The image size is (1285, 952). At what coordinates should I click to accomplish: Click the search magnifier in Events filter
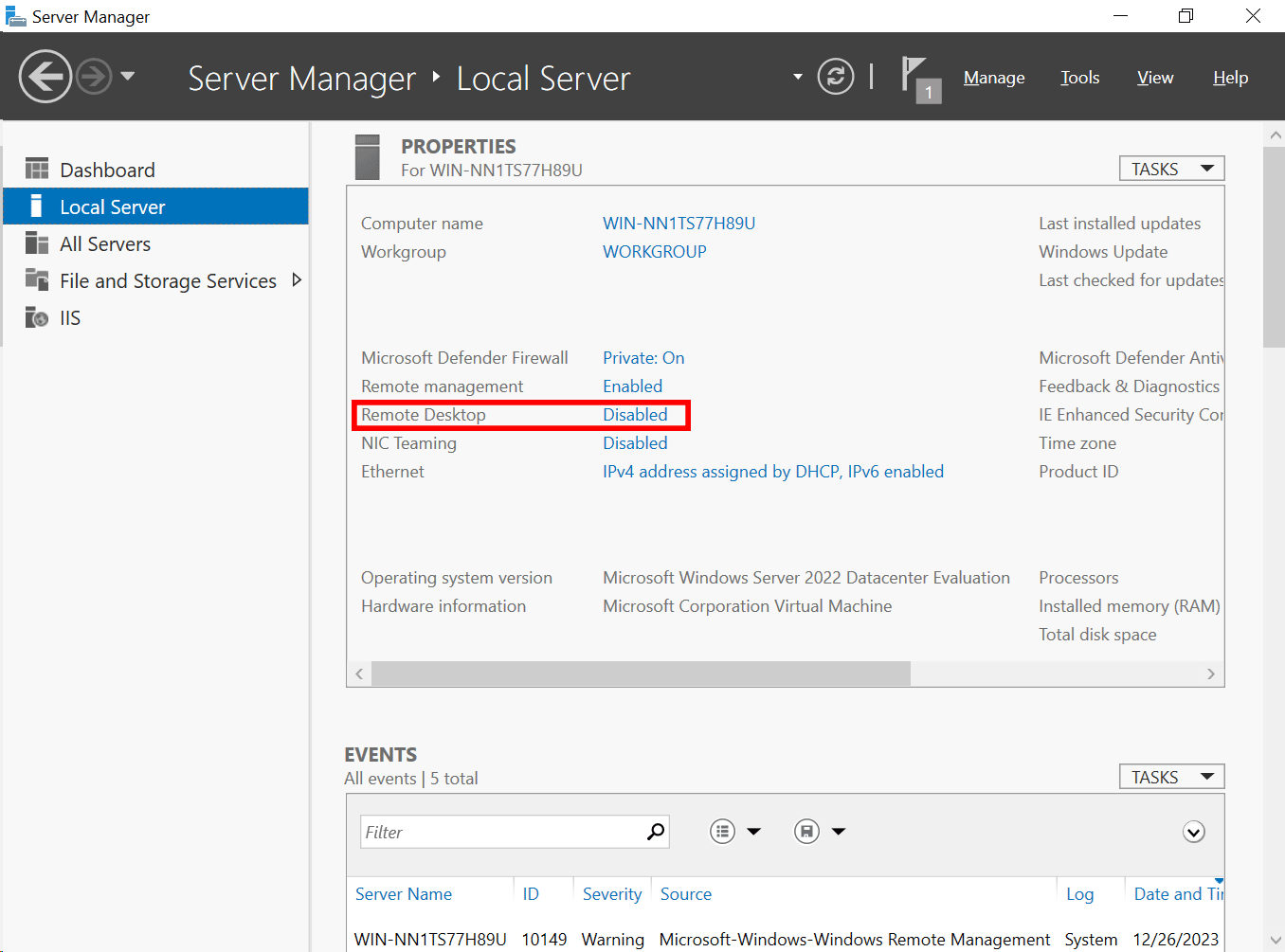(x=656, y=832)
